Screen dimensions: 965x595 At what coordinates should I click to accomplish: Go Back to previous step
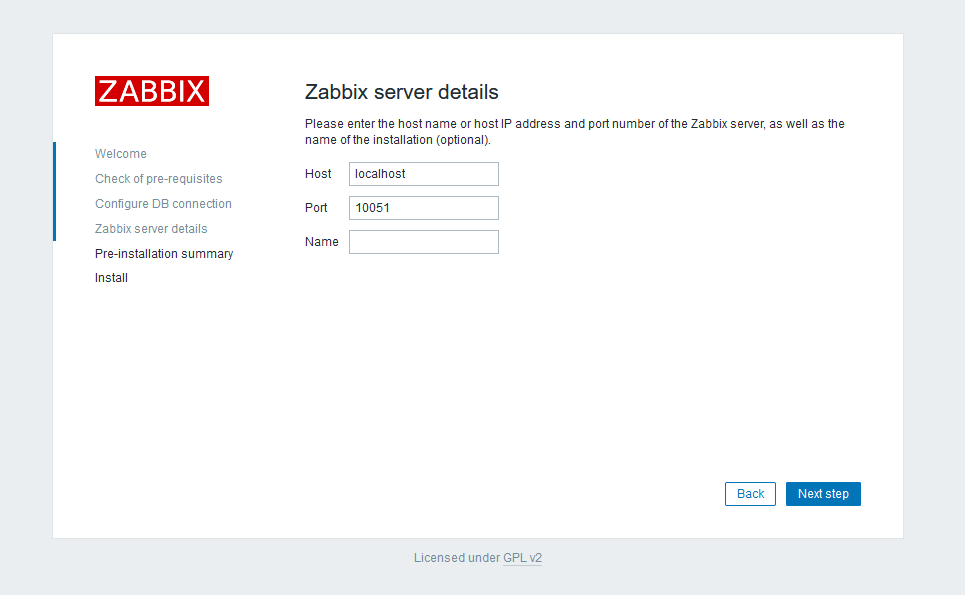click(x=750, y=494)
